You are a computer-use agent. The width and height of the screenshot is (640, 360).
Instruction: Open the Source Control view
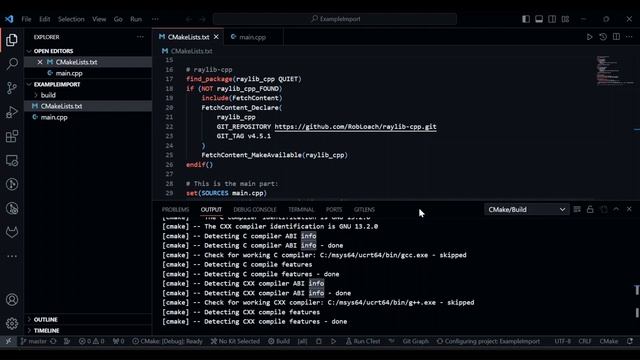(12, 88)
